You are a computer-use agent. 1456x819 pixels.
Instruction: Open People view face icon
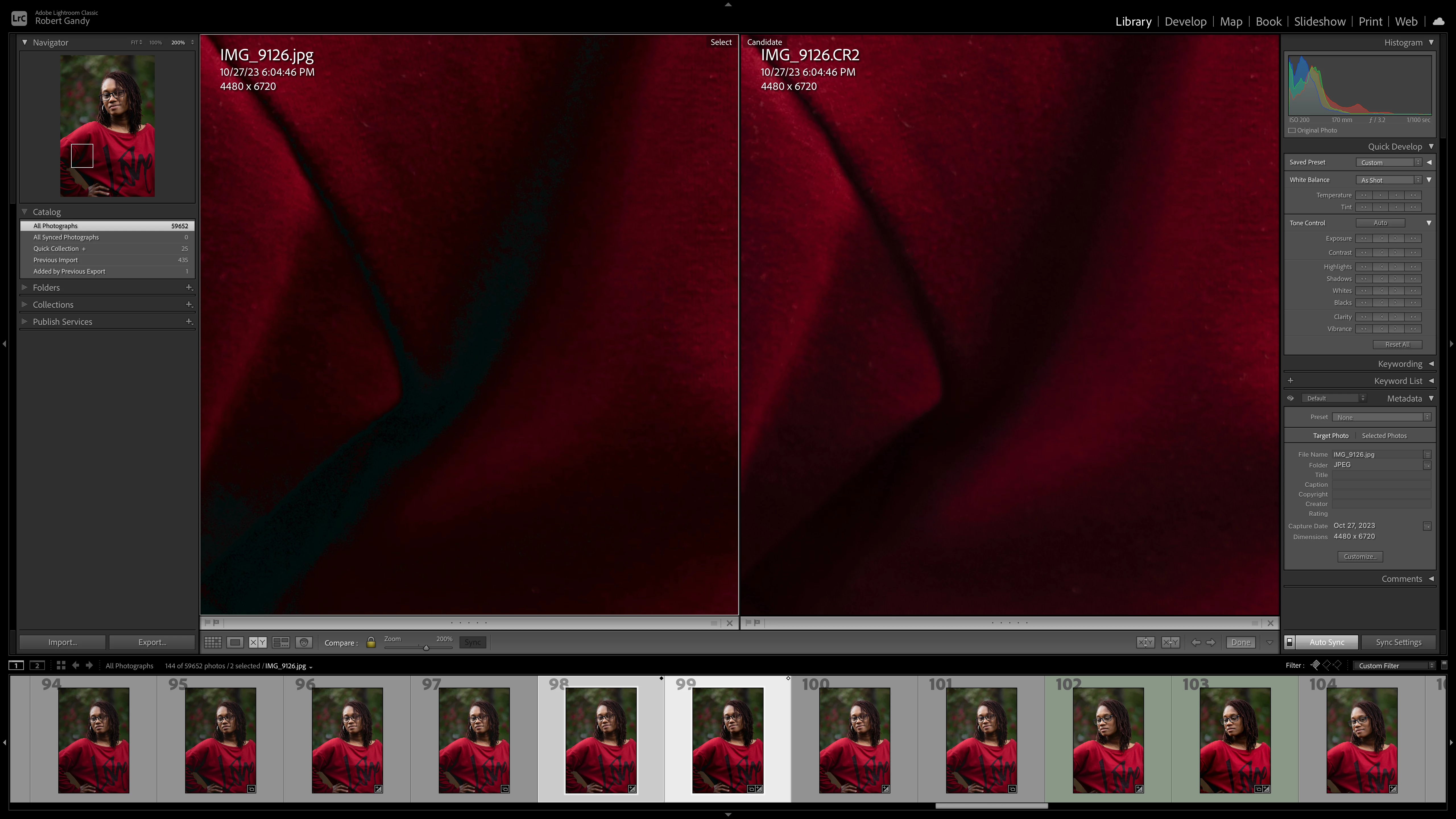(x=304, y=642)
